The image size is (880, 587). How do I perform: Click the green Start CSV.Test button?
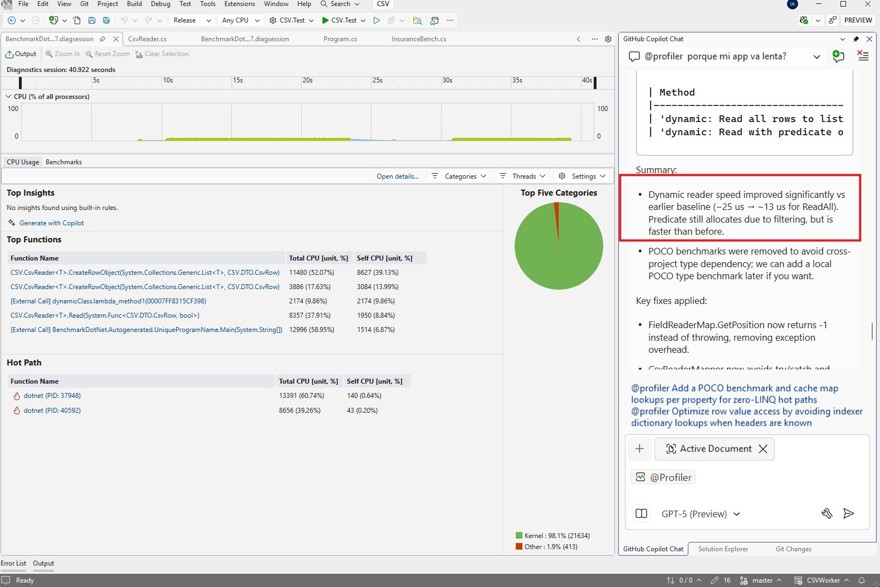325,20
